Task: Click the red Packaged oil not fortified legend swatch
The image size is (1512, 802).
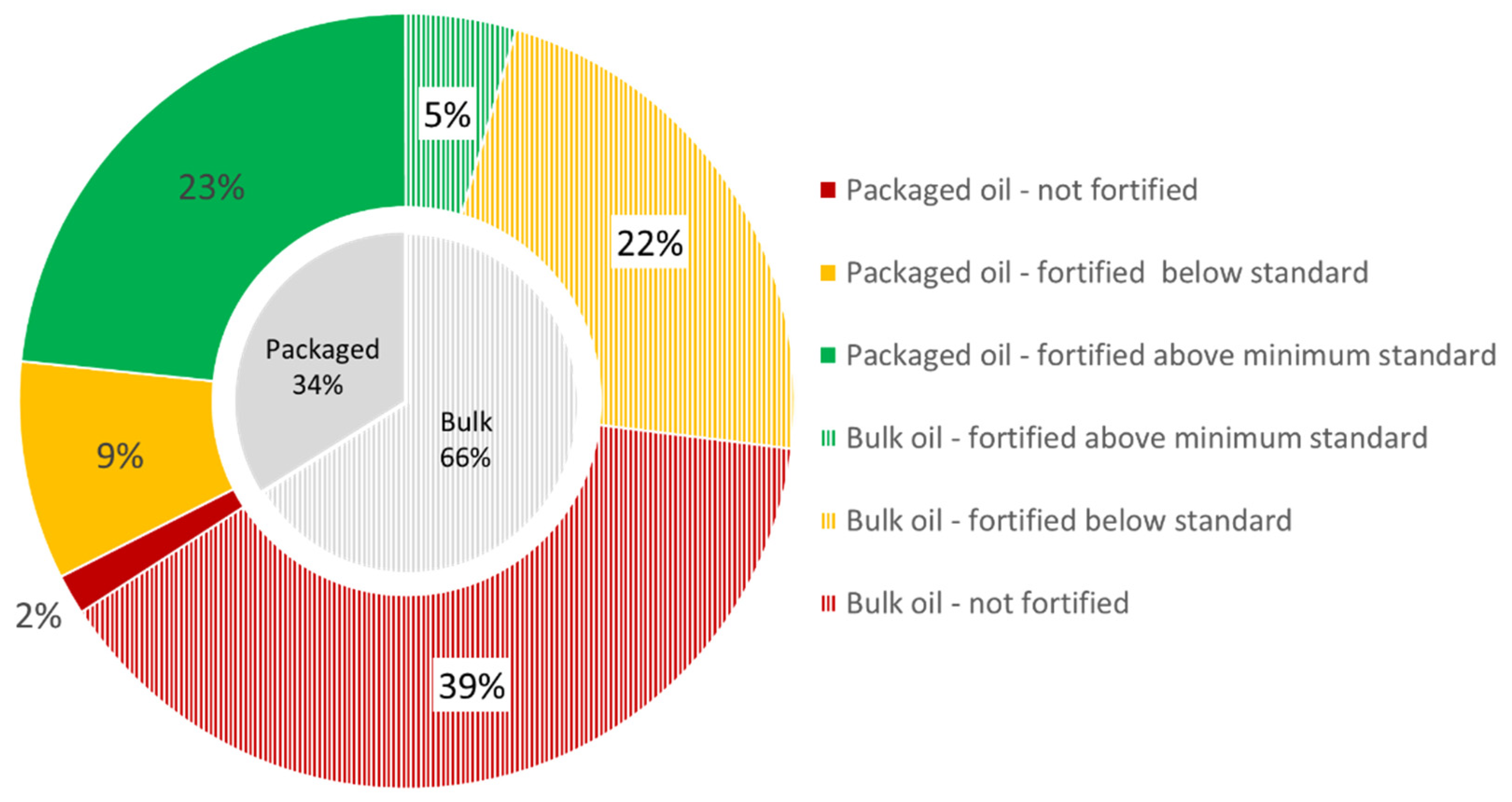Action: (828, 190)
